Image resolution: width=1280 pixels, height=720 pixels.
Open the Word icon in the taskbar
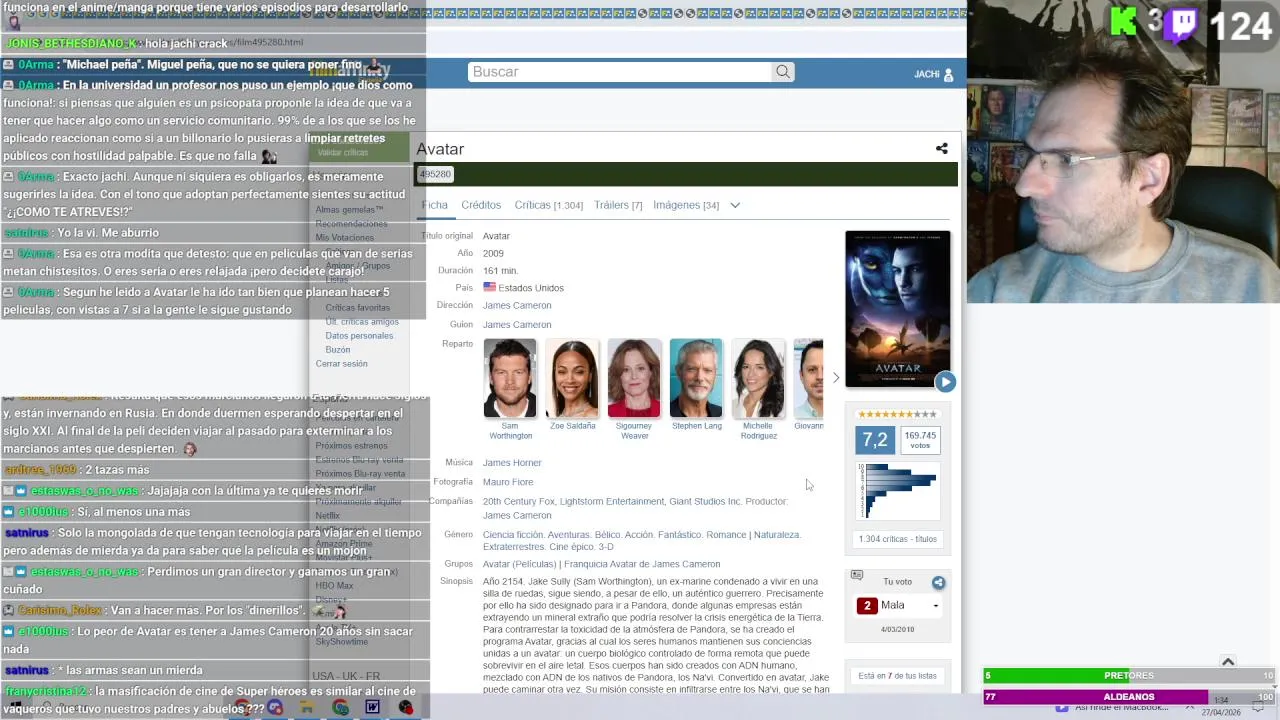[x=372, y=707]
